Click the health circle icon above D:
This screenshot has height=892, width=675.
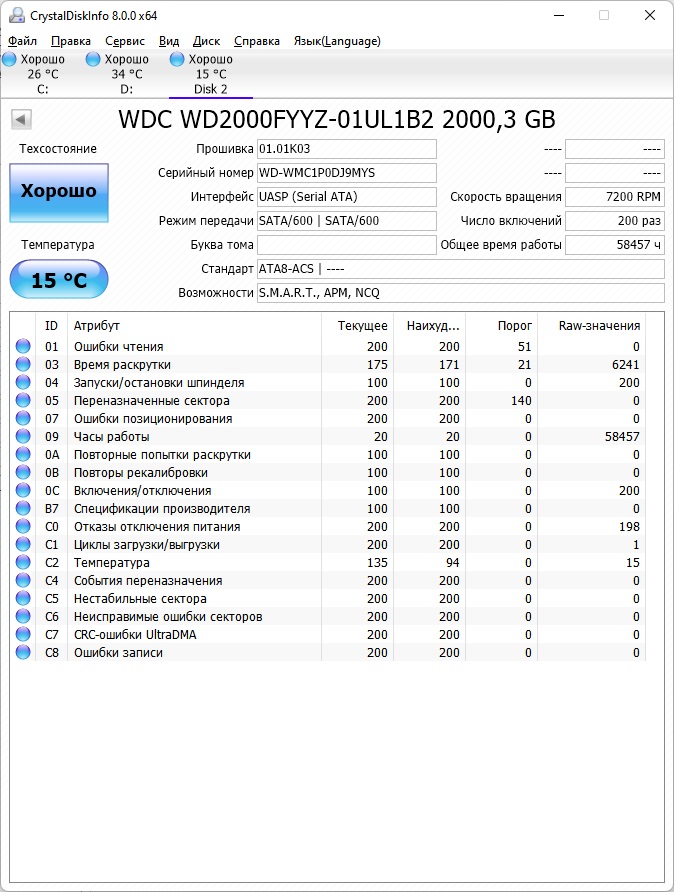pos(93,59)
